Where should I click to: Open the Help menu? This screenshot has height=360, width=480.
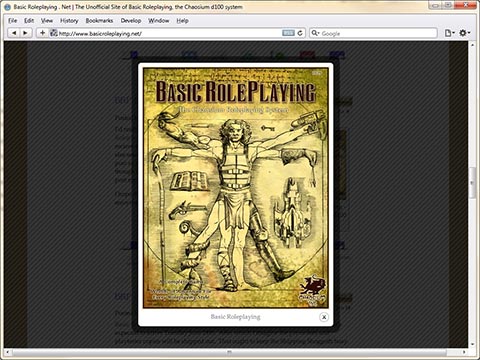click(x=182, y=21)
